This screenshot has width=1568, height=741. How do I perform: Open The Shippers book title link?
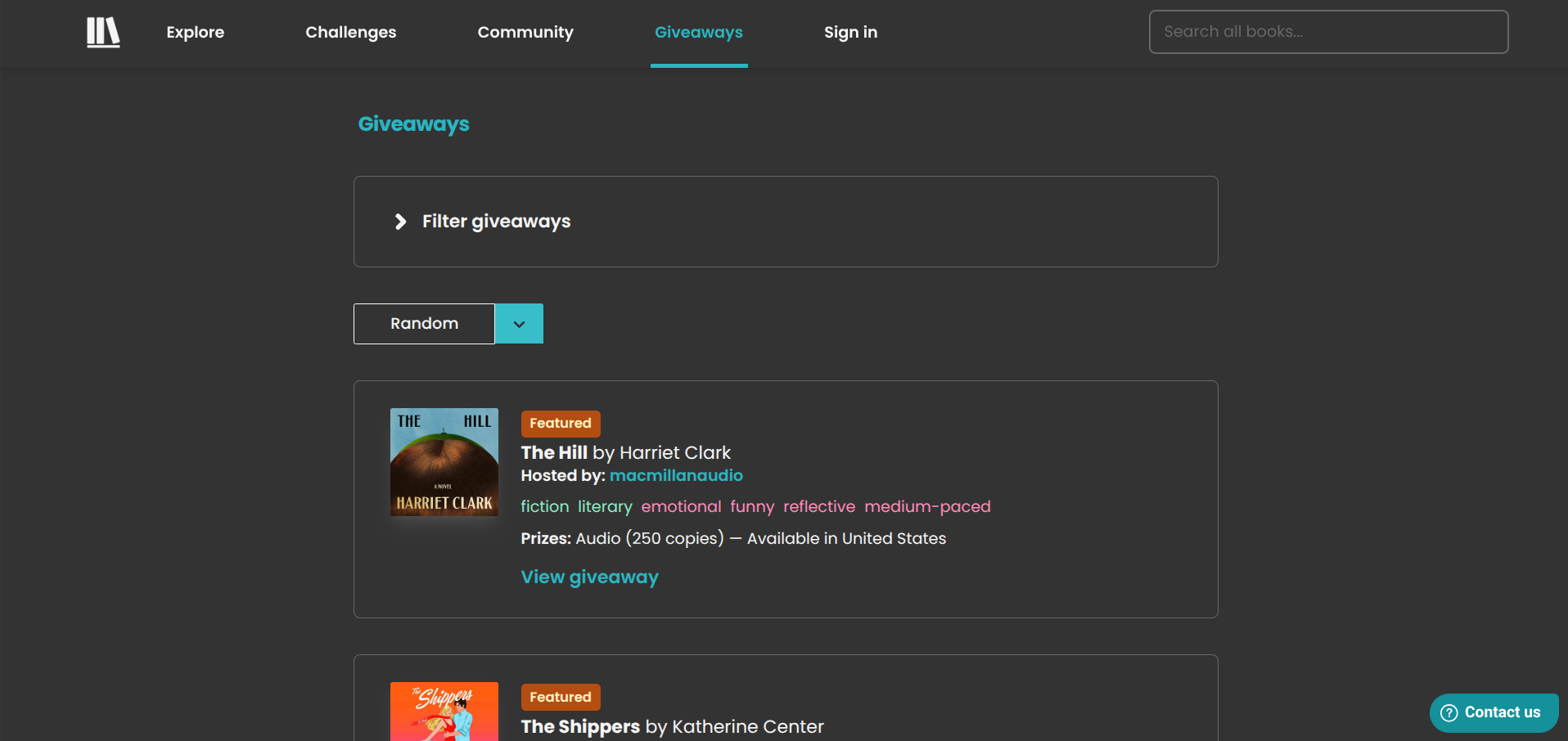point(580,726)
